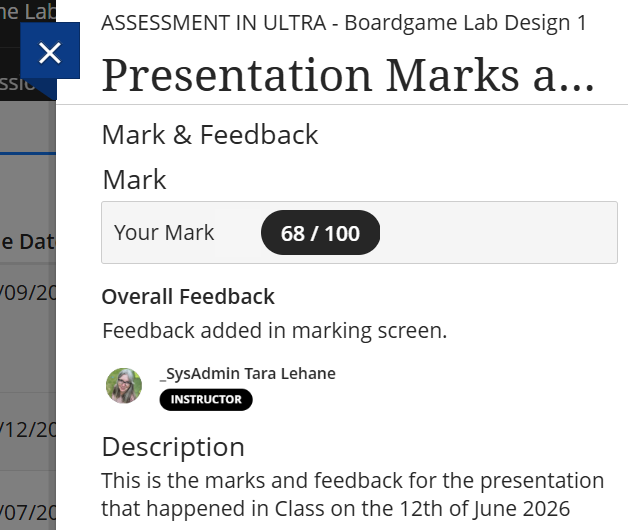
Task: Click the description text about 12th June presentation
Action: (352, 495)
